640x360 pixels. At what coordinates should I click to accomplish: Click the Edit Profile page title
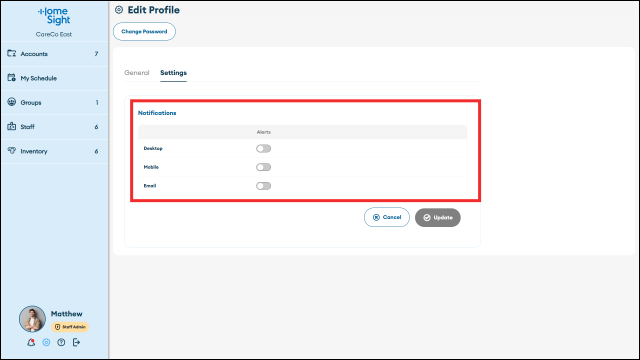coord(153,10)
